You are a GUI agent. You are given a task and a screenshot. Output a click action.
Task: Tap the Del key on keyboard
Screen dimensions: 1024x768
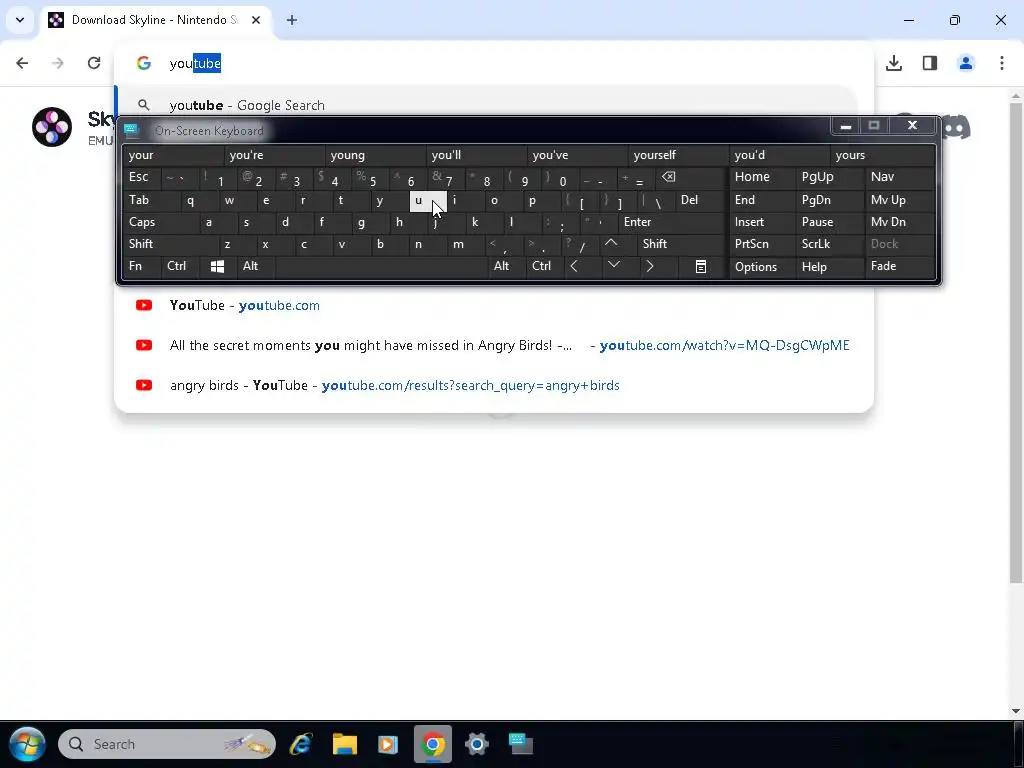[699, 200]
